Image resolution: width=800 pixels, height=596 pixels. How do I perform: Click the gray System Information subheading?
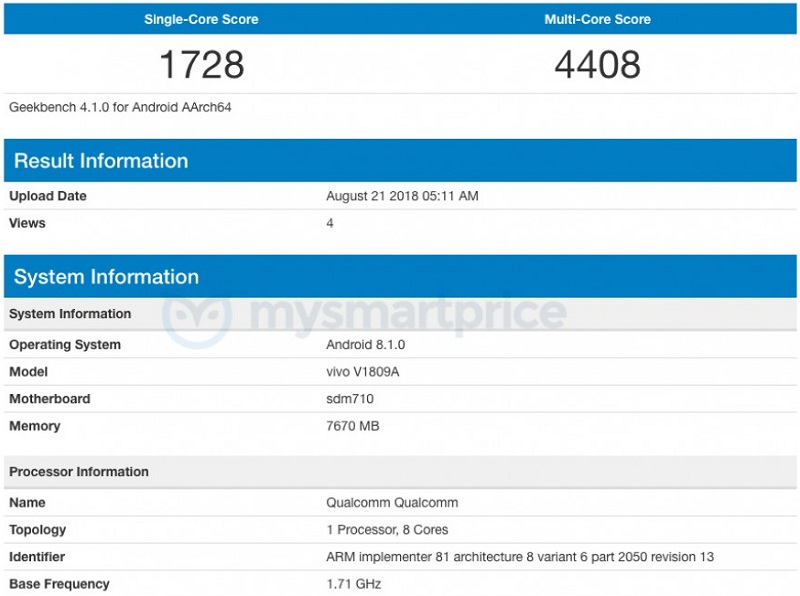click(x=70, y=313)
